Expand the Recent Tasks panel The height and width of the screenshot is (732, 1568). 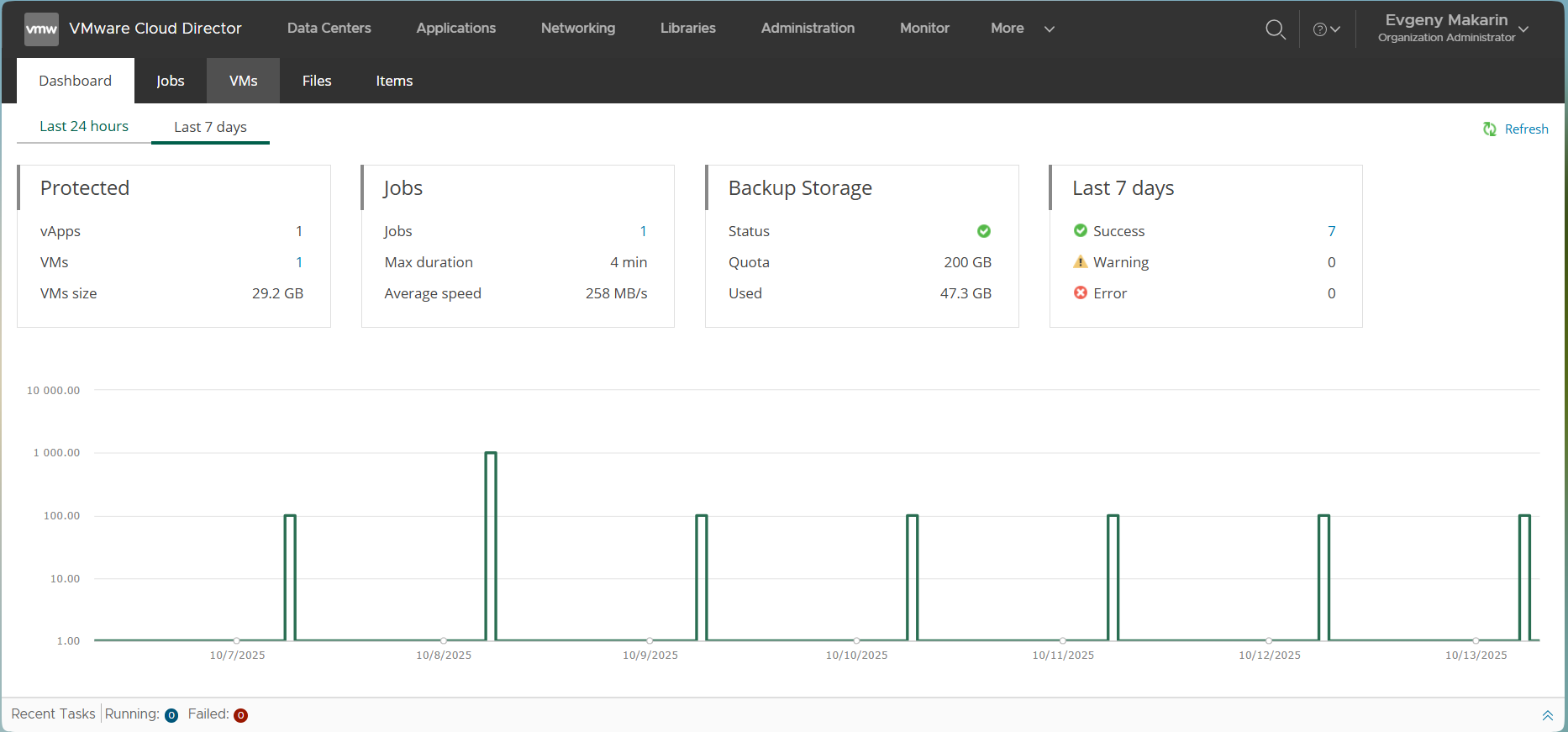[1547, 715]
